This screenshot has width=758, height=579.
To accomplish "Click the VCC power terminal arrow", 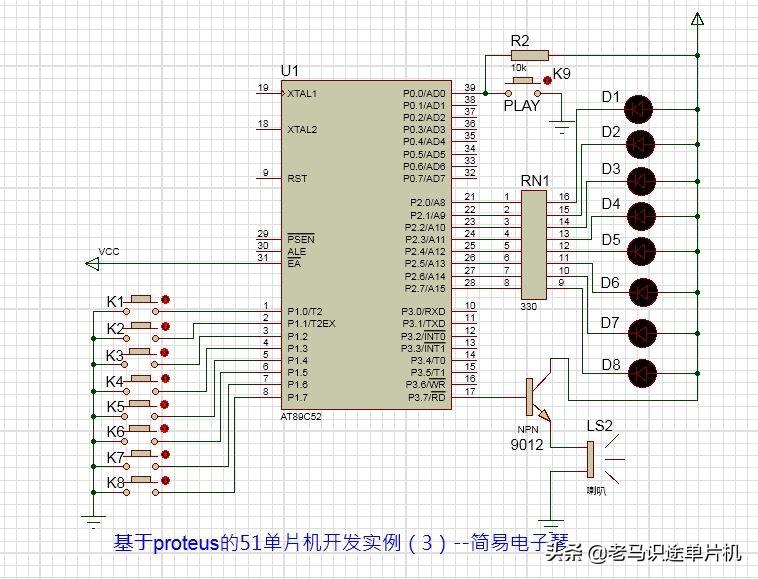I will [92, 264].
